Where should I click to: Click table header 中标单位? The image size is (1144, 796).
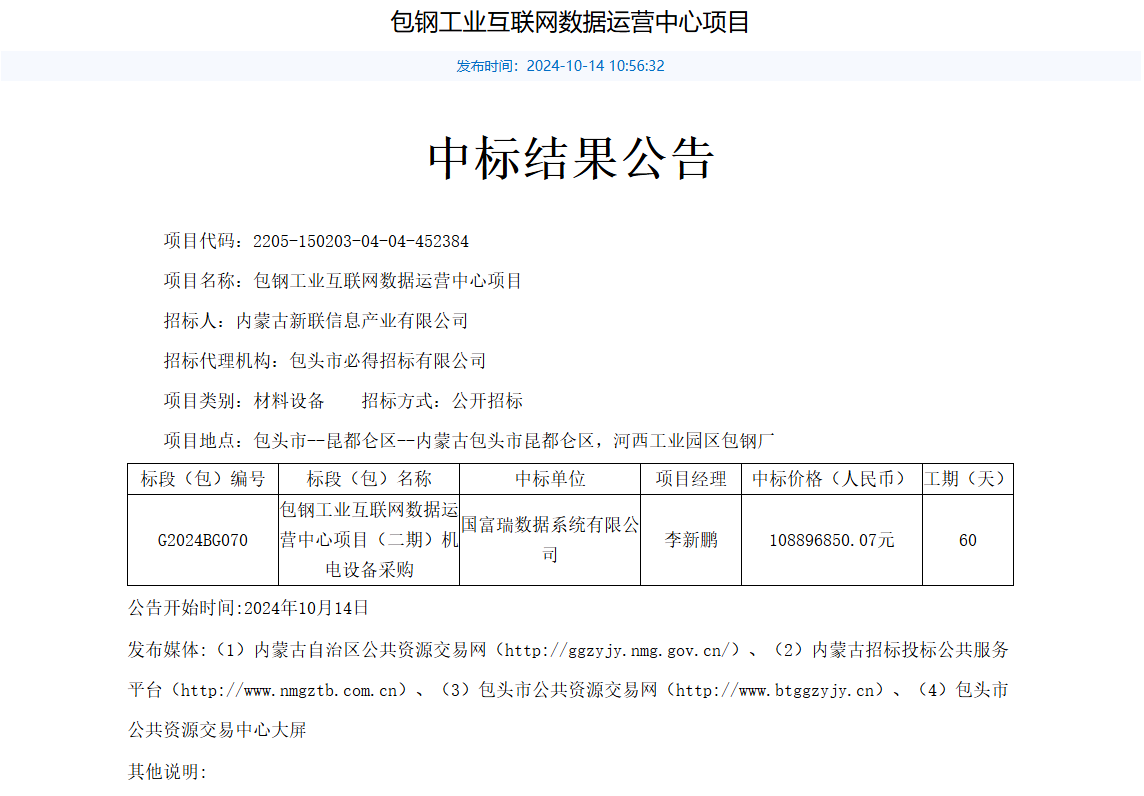point(550,479)
